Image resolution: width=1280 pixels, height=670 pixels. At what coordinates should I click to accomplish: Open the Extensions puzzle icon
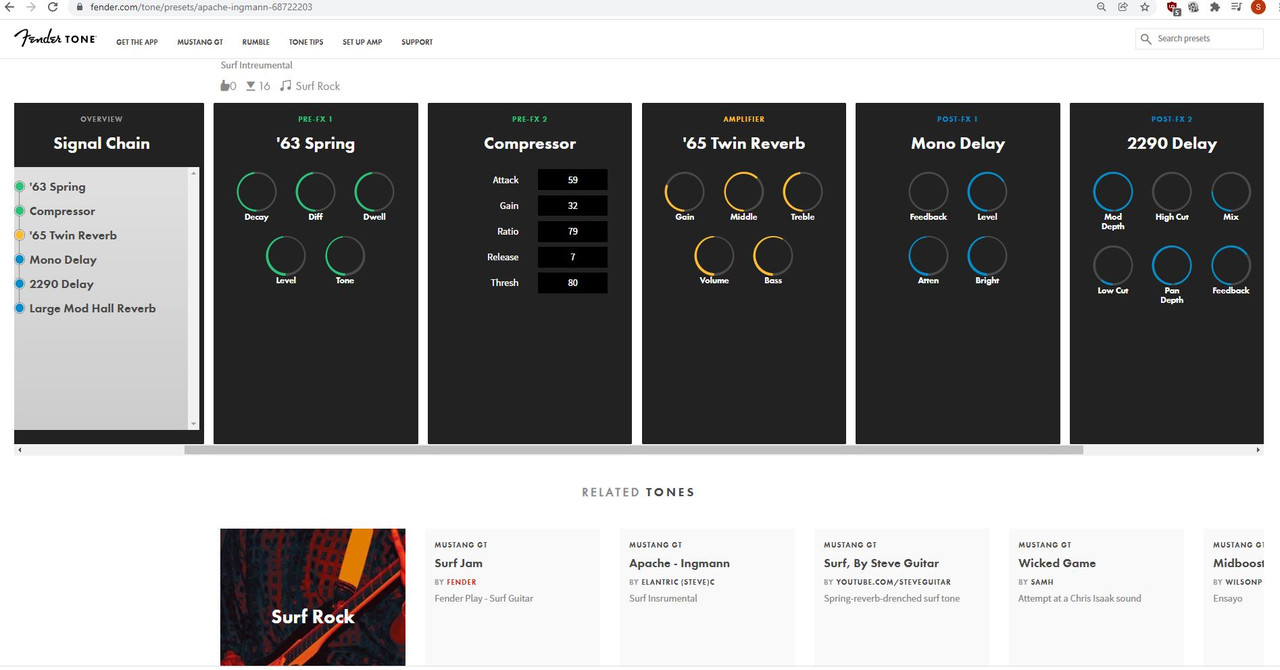(x=1215, y=7)
